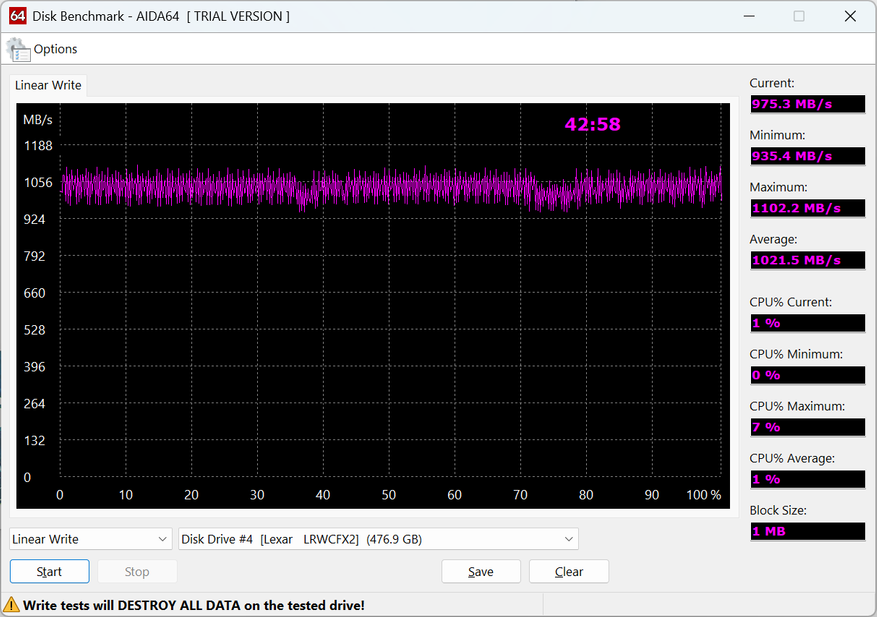Click the Start button
Screen dimensions: 877x617
click(50, 572)
